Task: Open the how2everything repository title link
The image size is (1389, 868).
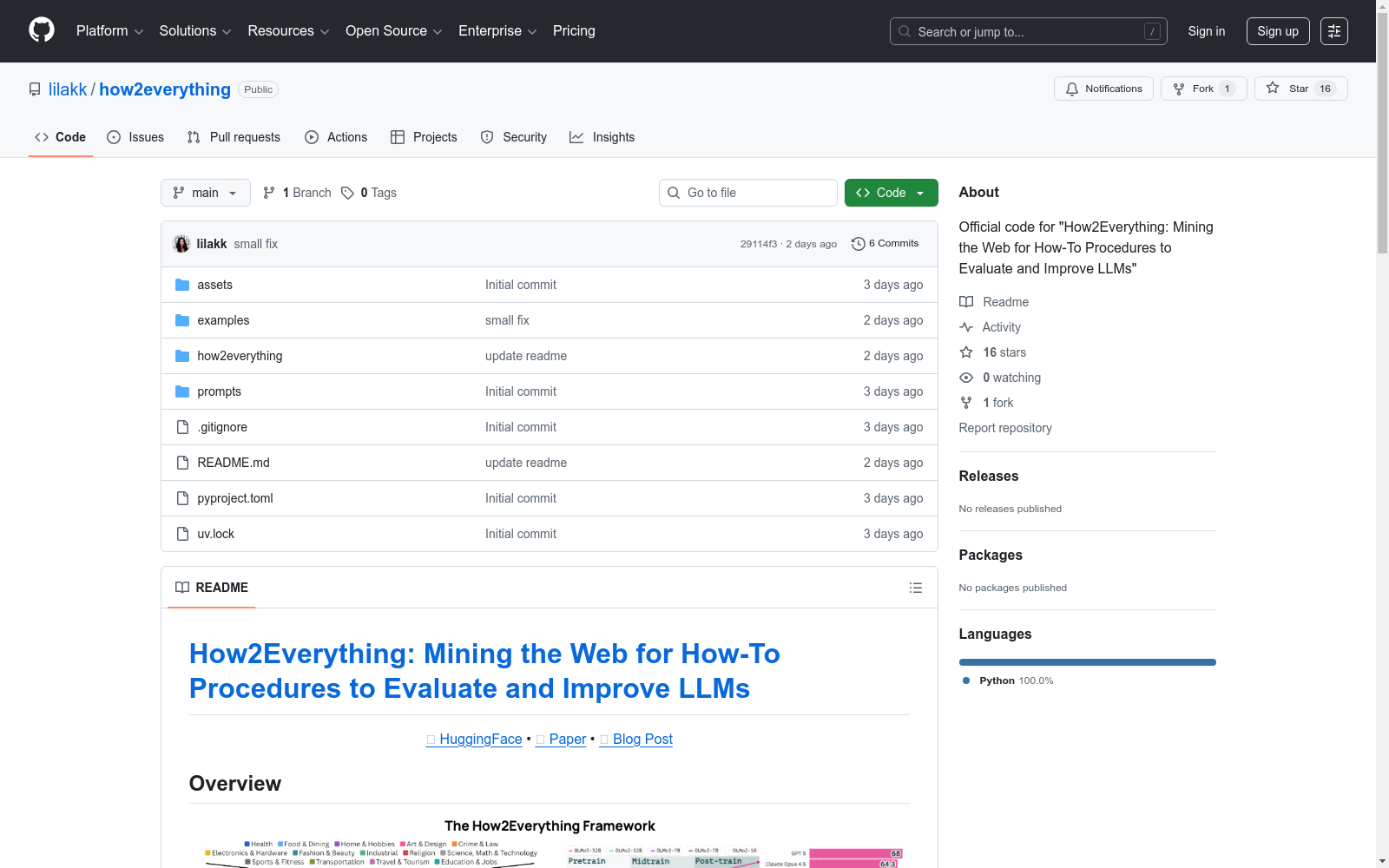Action: click(165, 89)
